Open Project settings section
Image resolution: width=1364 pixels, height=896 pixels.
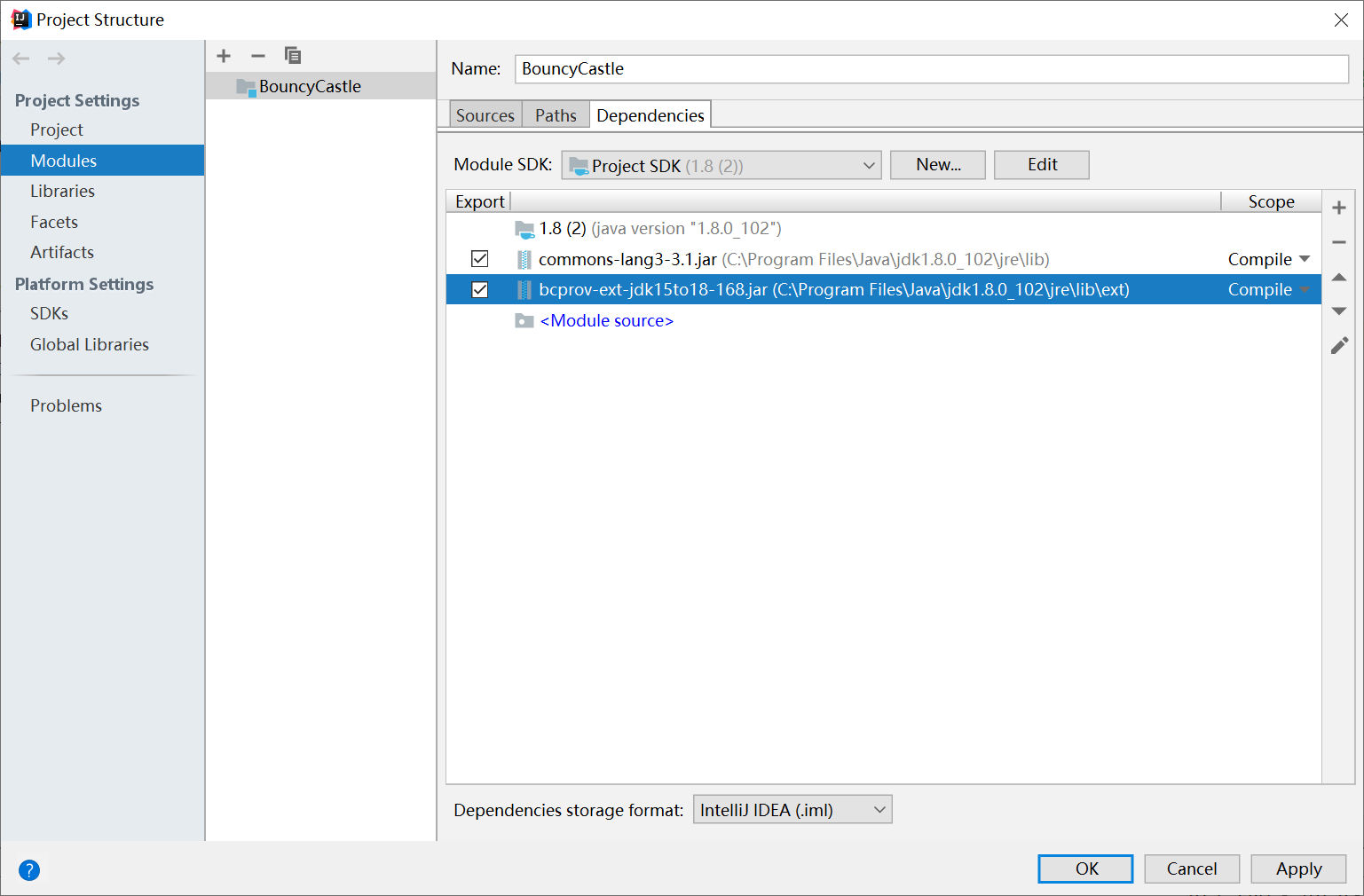click(x=57, y=130)
